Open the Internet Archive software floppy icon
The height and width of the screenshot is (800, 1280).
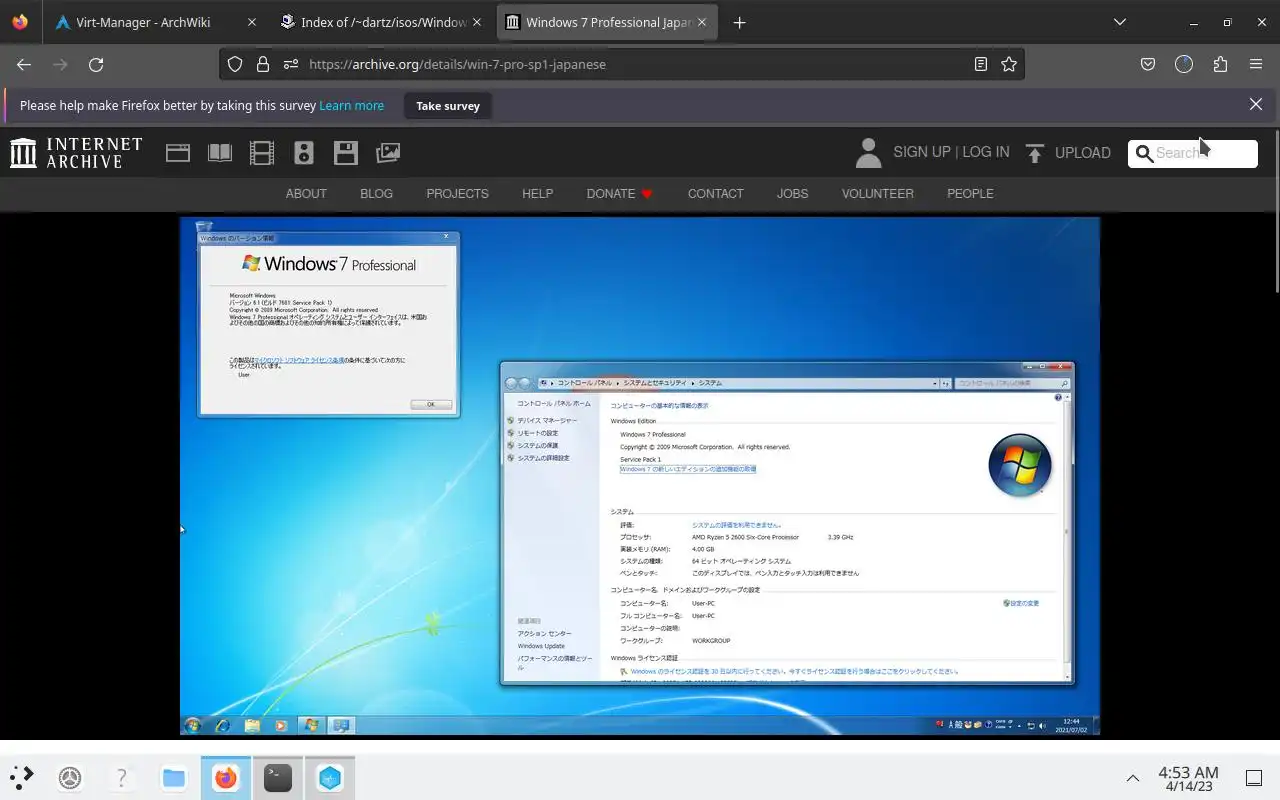[x=345, y=153]
